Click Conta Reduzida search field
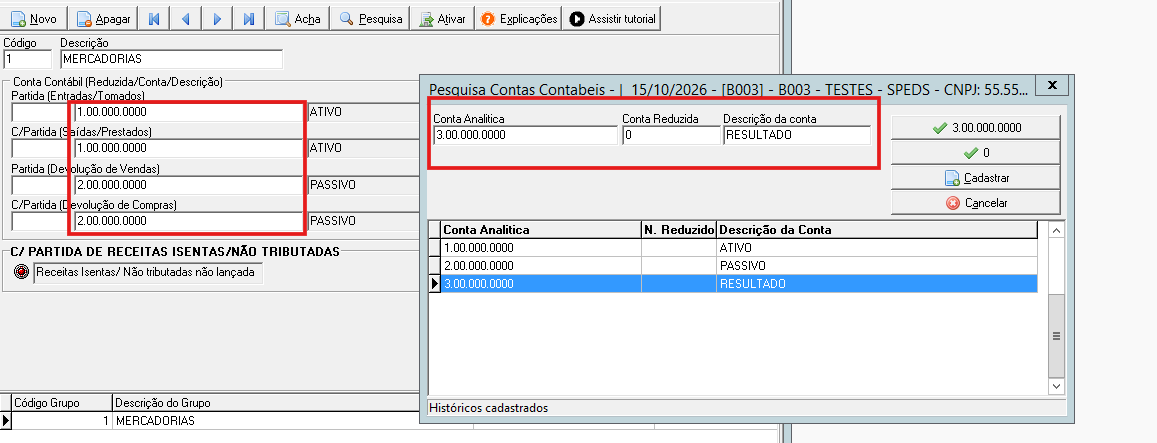Screen dimensions: 1157x443 tap(671, 135)
